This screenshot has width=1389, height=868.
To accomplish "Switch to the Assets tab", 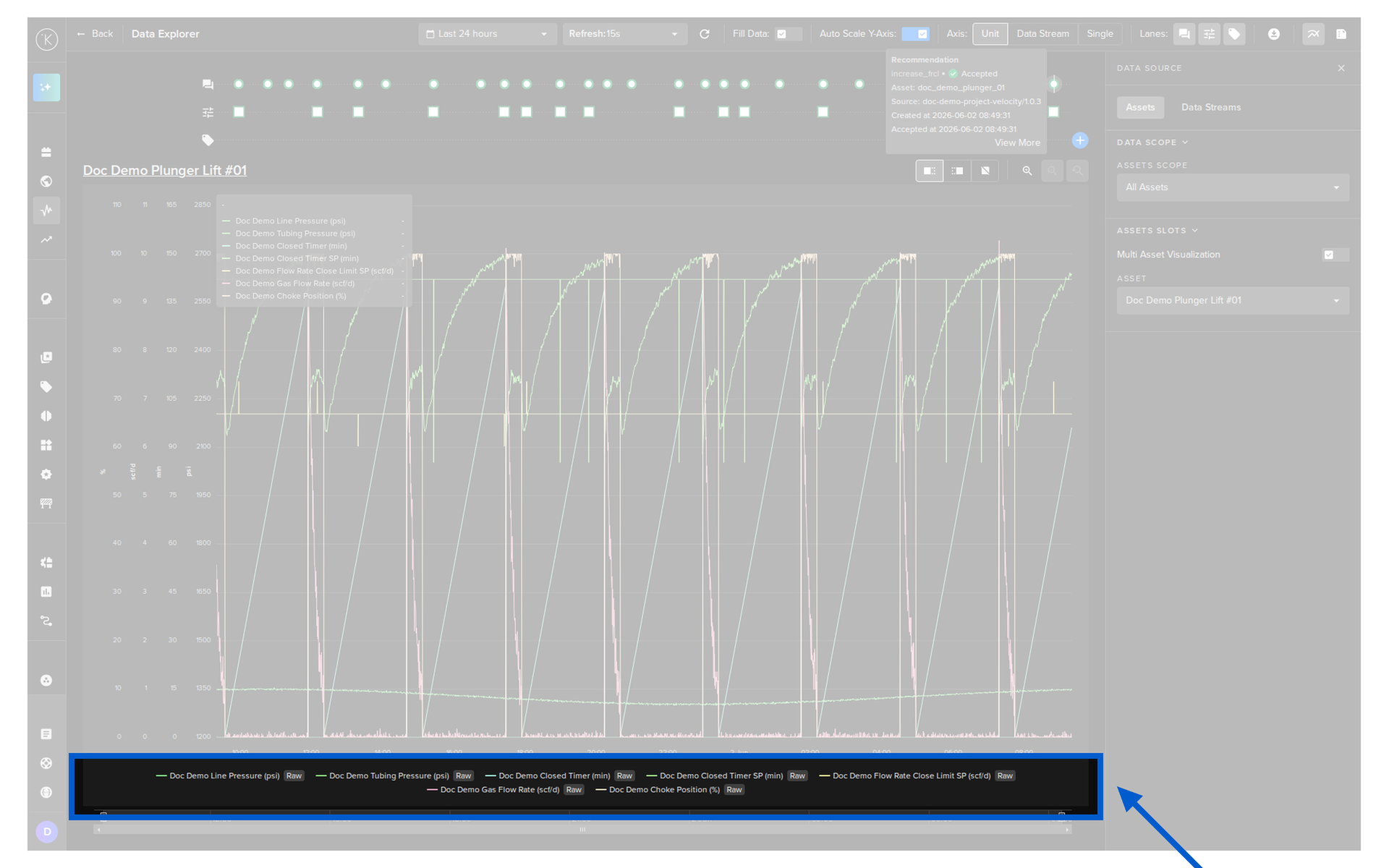I will [x=1140, y=107].
